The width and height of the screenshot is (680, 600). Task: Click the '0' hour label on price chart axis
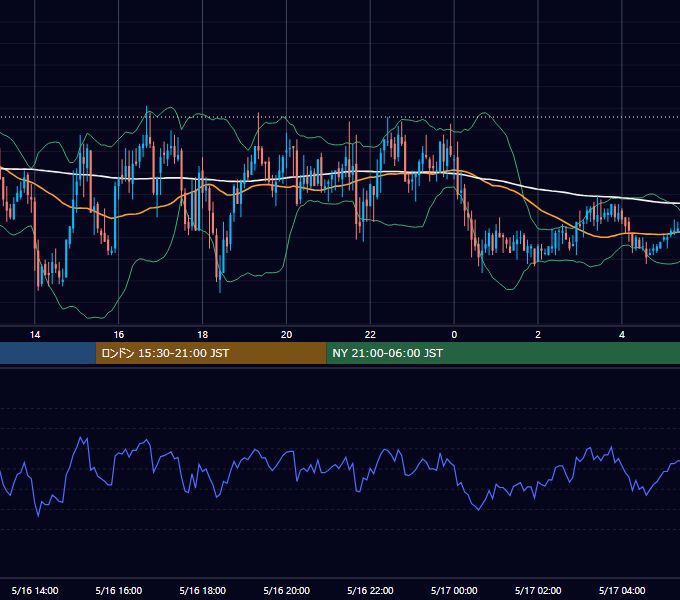pyautogui.click(x=454, y=335)
